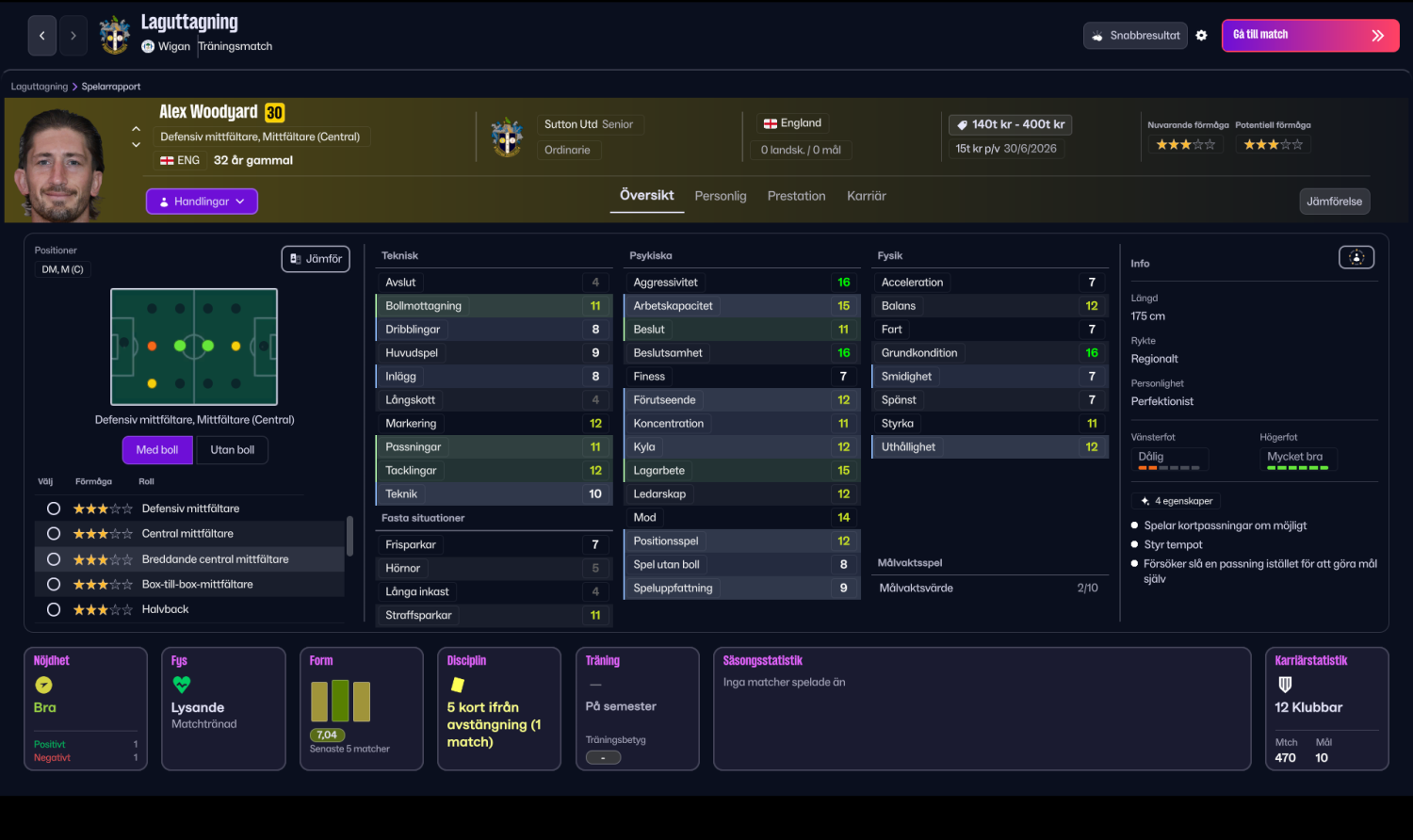
Task: Go to the next player with the down chevron
Action: [x=136, y=145]
